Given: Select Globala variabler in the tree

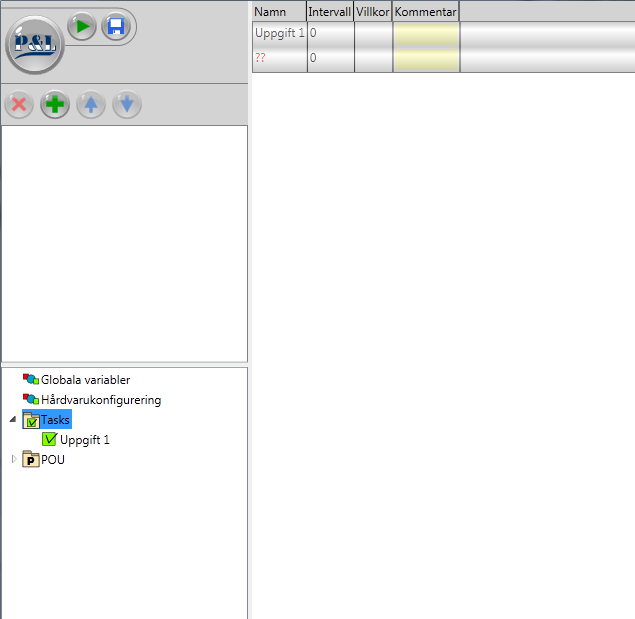Looking at the screenshot, I should pyautogui.click(x=85, y=380).
